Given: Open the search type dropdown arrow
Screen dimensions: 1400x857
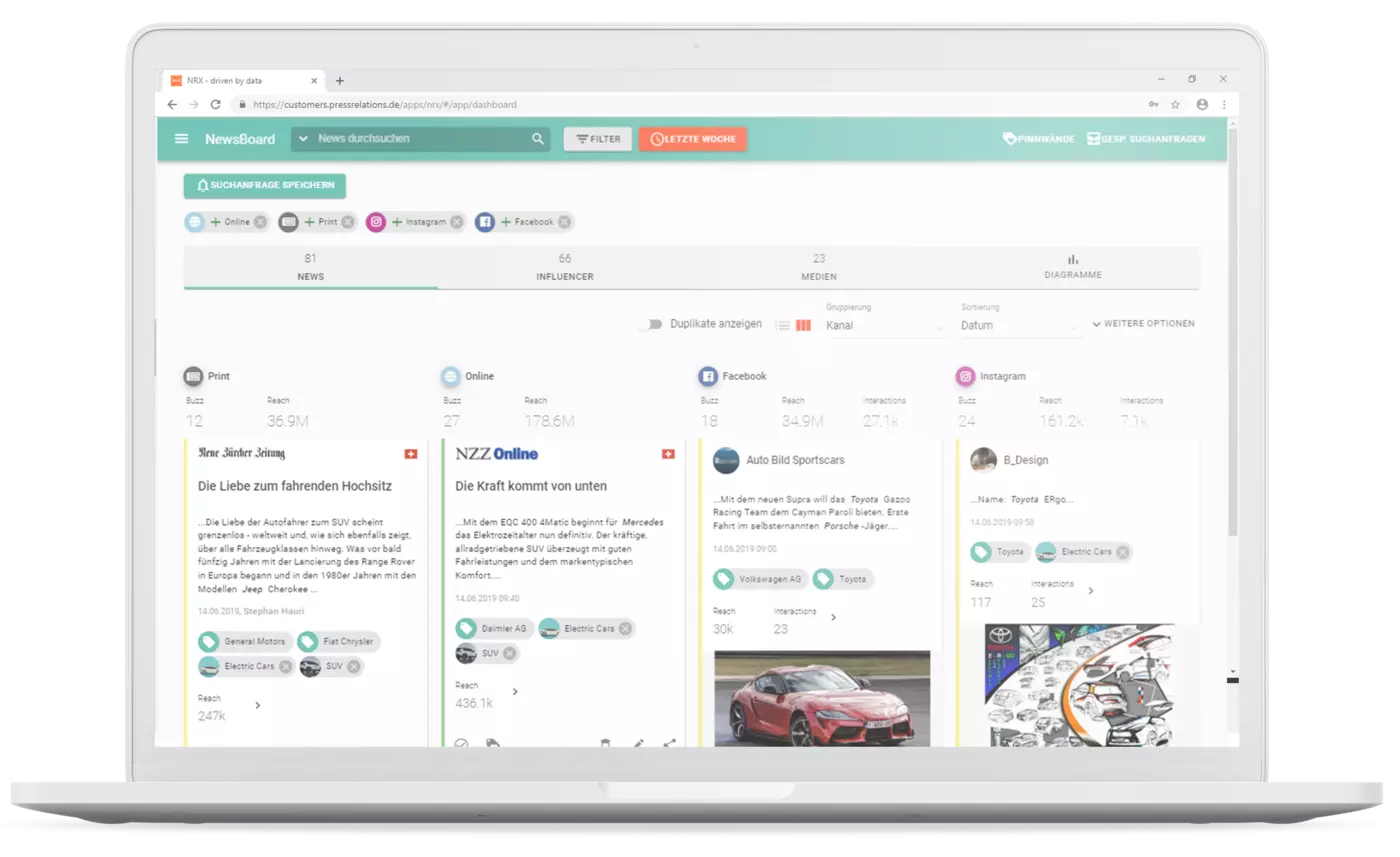Looking at the screenshot, I should point(303,139).
